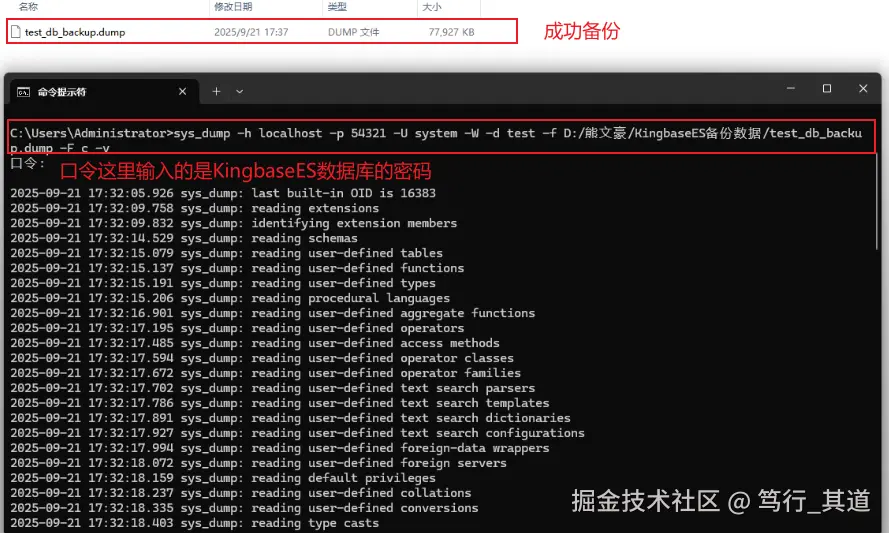Close the terminal window
The image size is (889, 533).
(863, 88)
